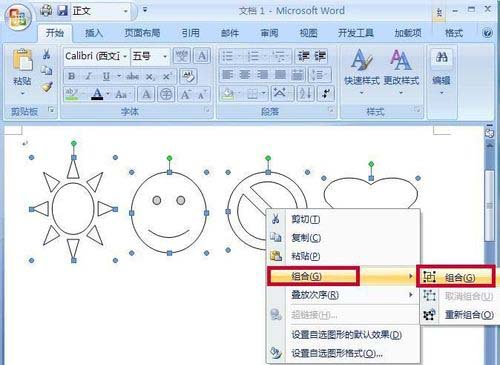Viewport: 500px width, 365px height.
Task: Click the paragraph shading paint bucket
Action: (228, 94)
